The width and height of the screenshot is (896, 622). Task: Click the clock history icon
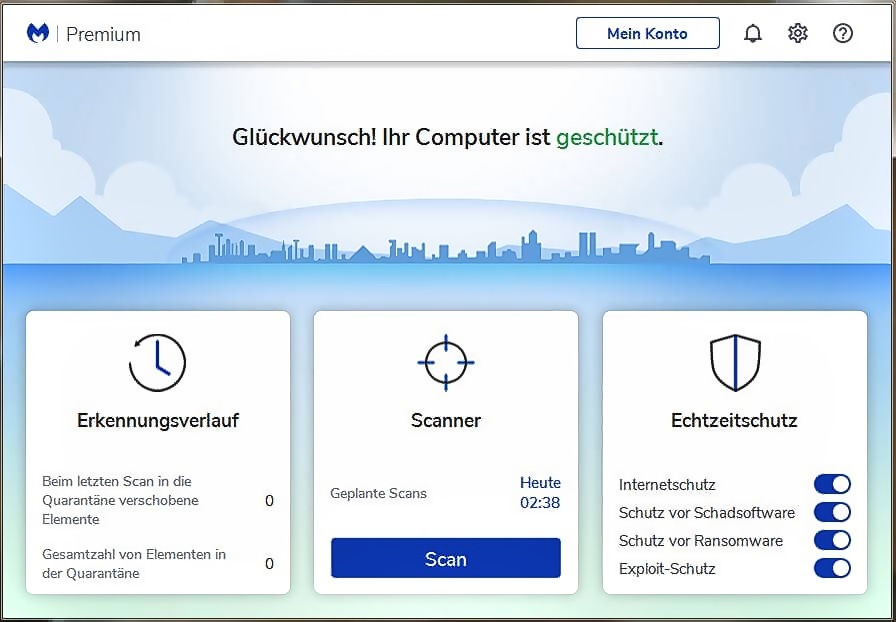[158, 362]
